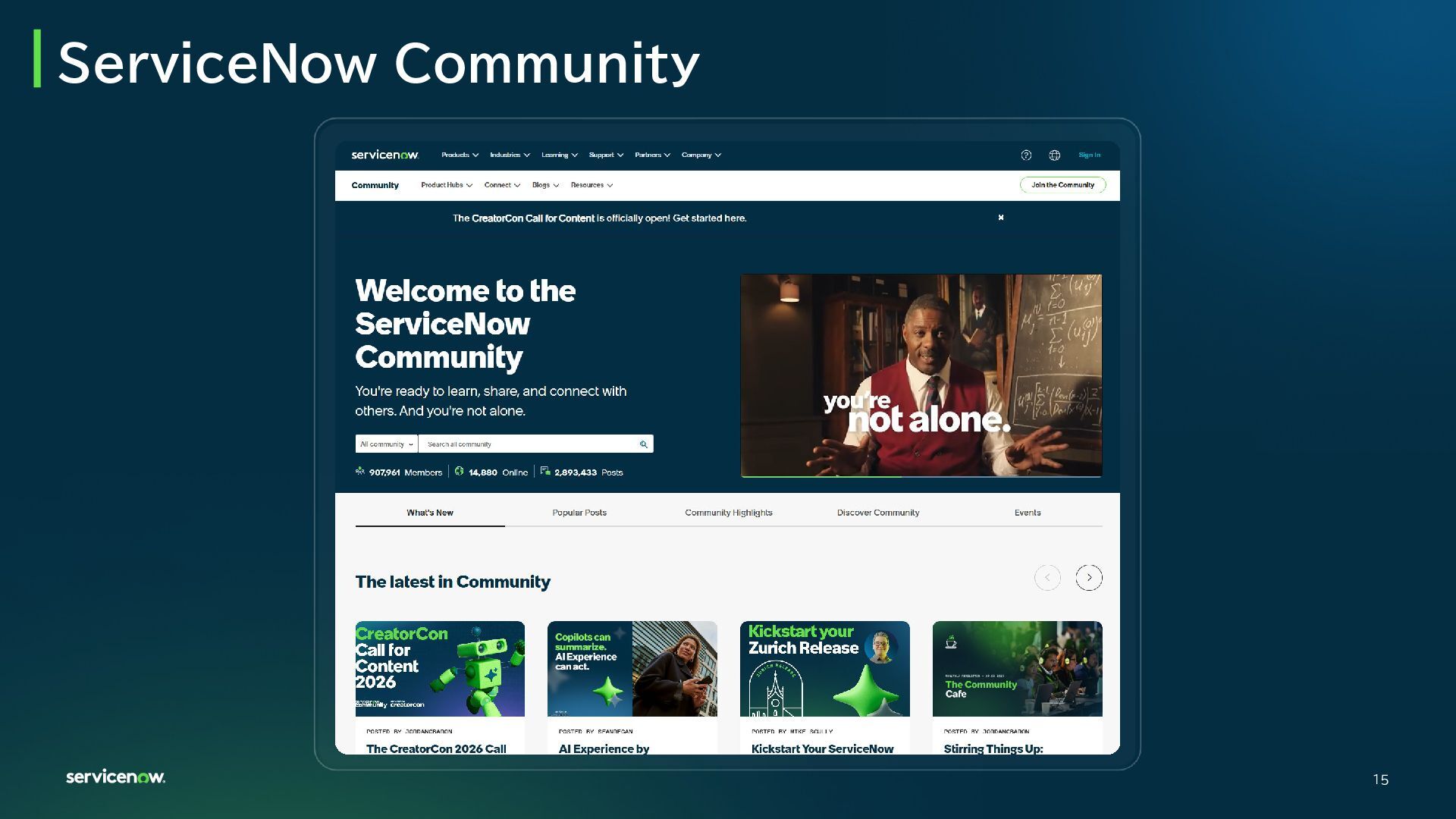Click the Join the Community button
1456x819 pixels.
tap(1062, 185)
